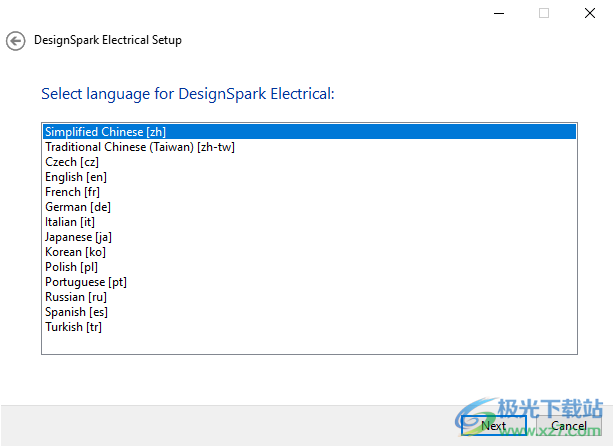Choose Korean [ko] language
The width and height of the screenshot is (614, 447).
click(309, 252)
